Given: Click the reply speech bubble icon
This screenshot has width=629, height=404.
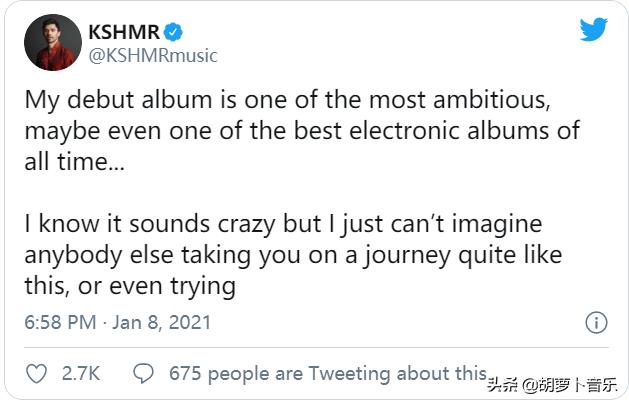Looking at the screenshot, I should 144,374.
